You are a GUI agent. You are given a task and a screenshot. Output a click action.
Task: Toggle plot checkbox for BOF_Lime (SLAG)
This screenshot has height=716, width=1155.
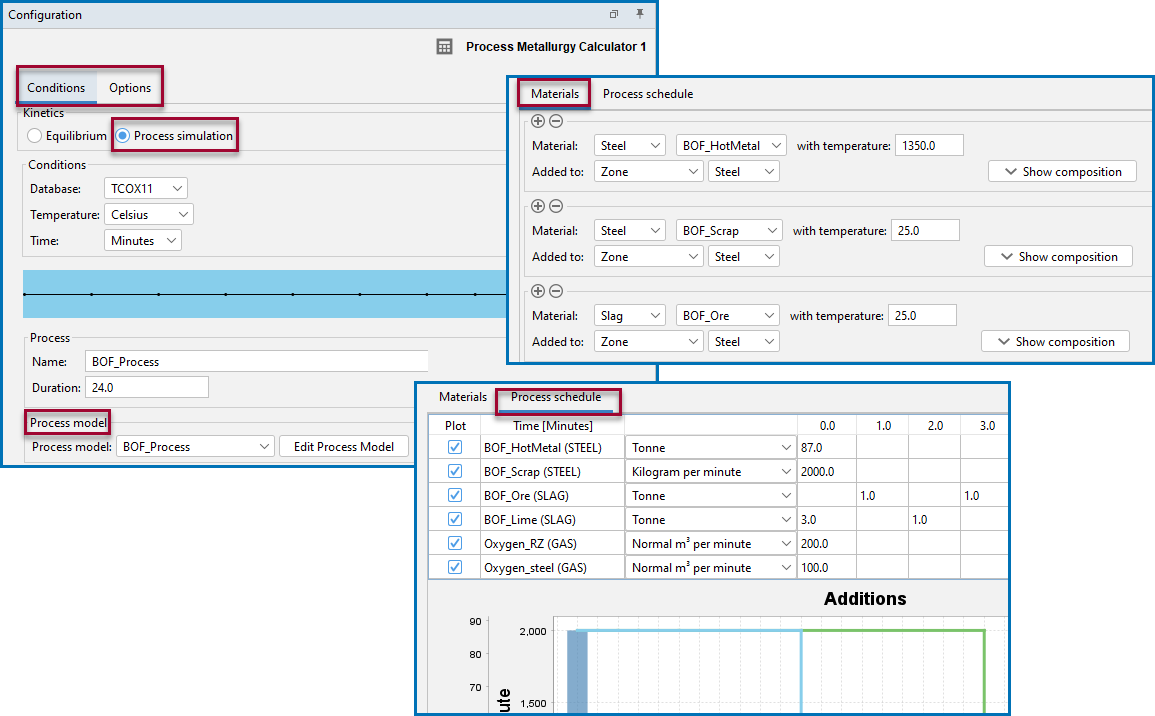455,519
